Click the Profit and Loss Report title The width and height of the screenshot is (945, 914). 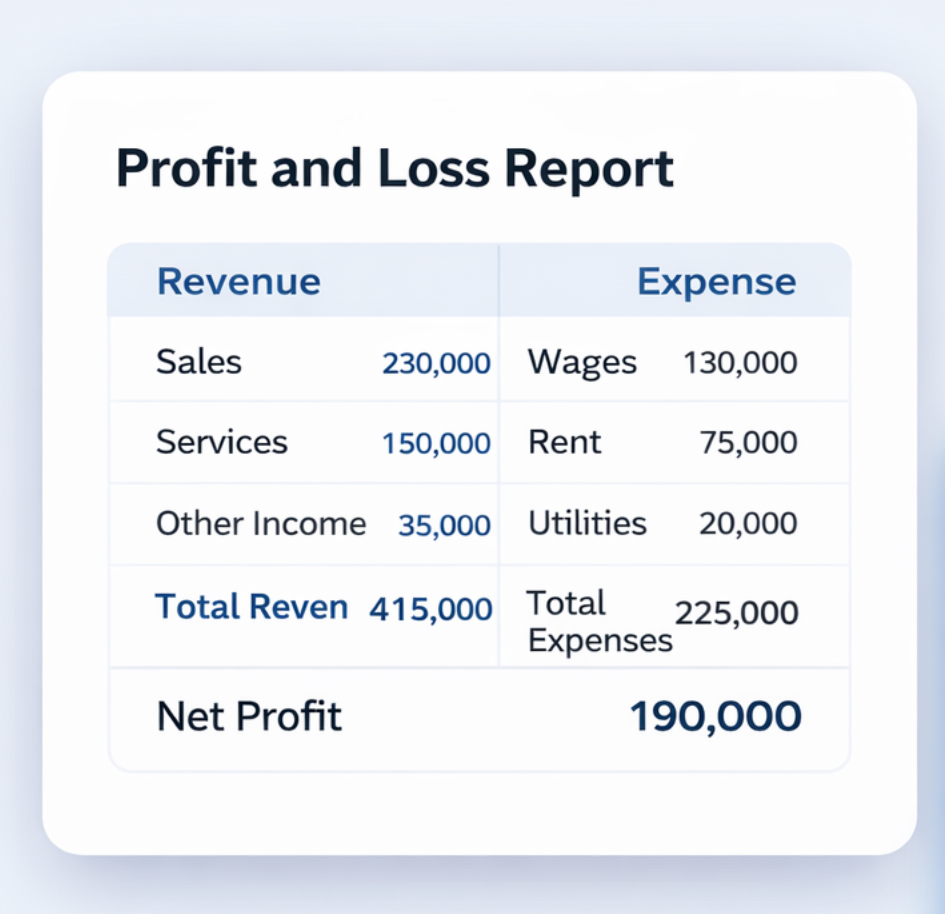click(395, 168)
